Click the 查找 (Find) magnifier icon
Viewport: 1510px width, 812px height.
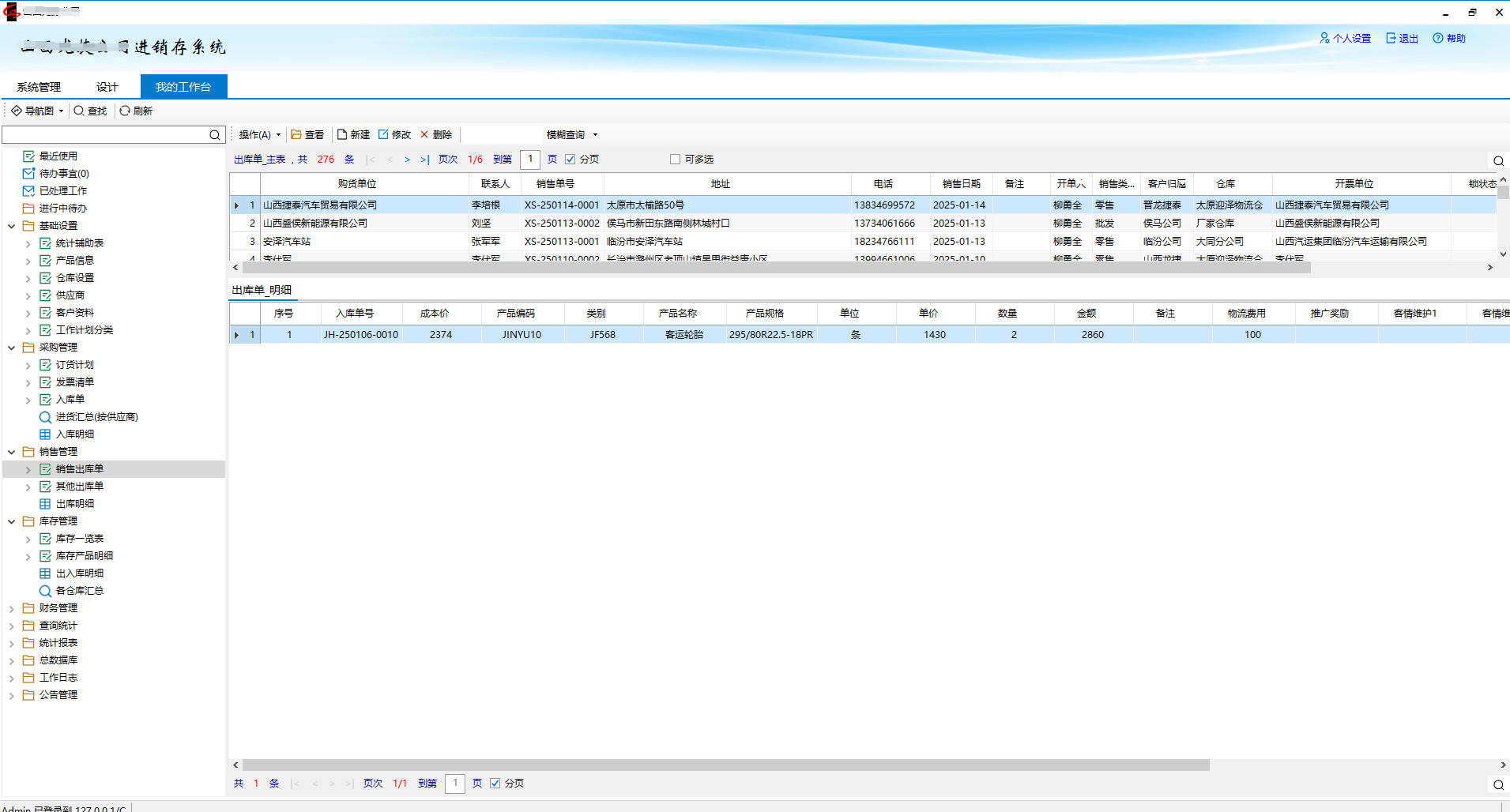pos(79,111)
